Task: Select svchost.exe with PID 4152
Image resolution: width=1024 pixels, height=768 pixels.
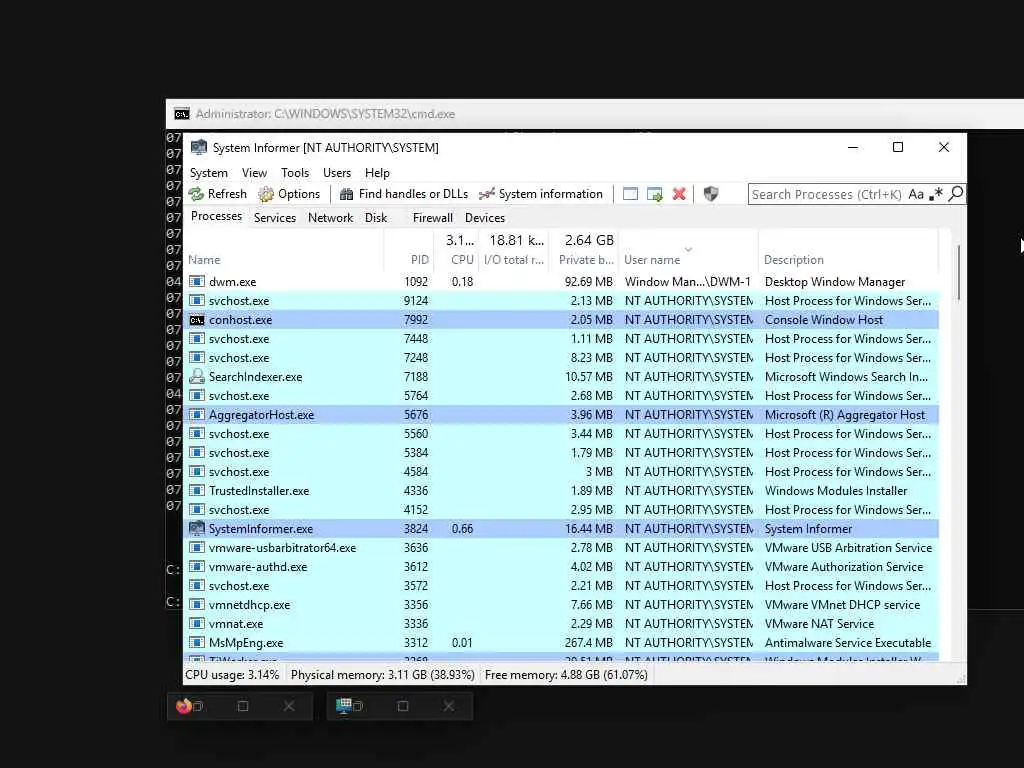Action: 562,509
